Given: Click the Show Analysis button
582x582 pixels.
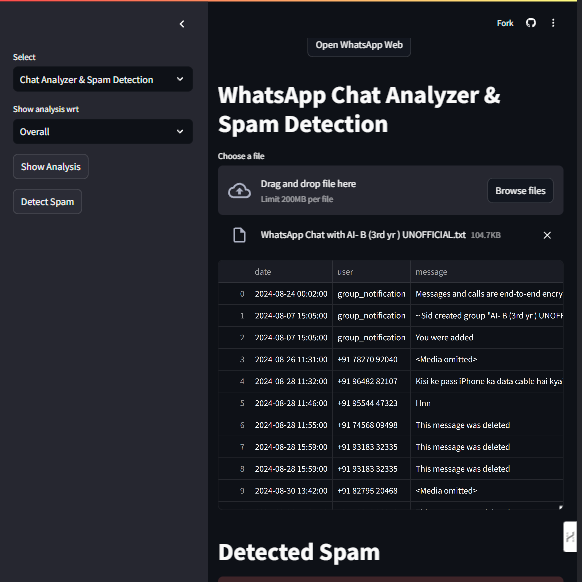Looking at the screenshot, I should click(x=51, y=167).
